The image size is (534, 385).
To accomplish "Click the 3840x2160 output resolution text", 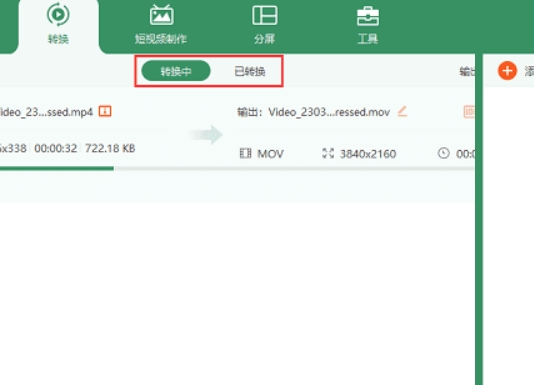I will click(368, 154).
